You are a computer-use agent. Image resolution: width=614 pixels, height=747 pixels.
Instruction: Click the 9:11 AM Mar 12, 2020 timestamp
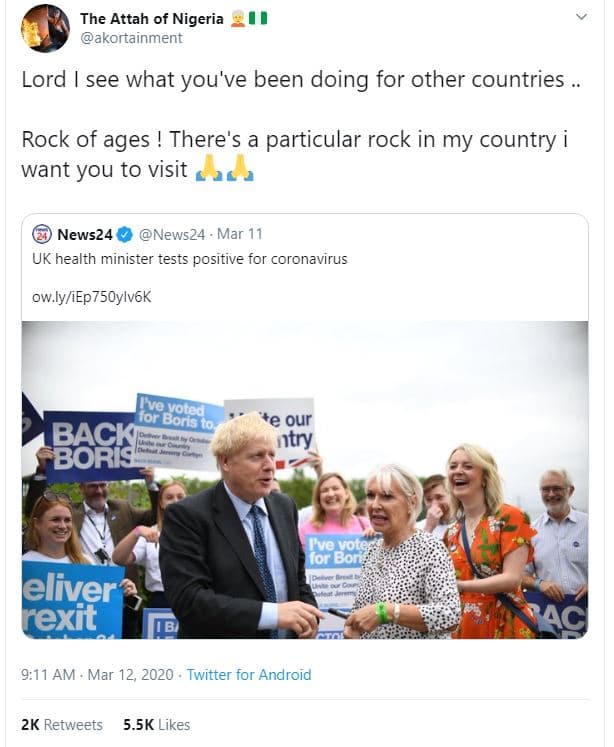tap(96, 675)
